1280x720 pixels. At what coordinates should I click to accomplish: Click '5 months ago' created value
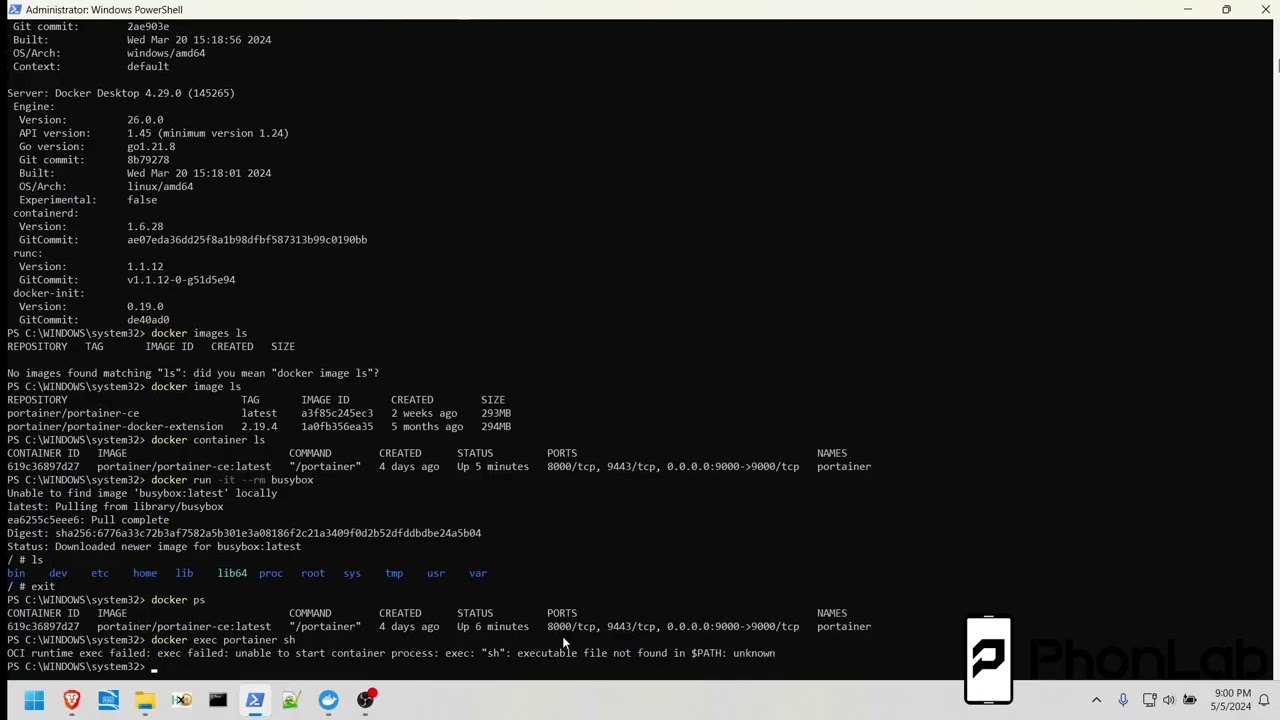tap(427, 426)
